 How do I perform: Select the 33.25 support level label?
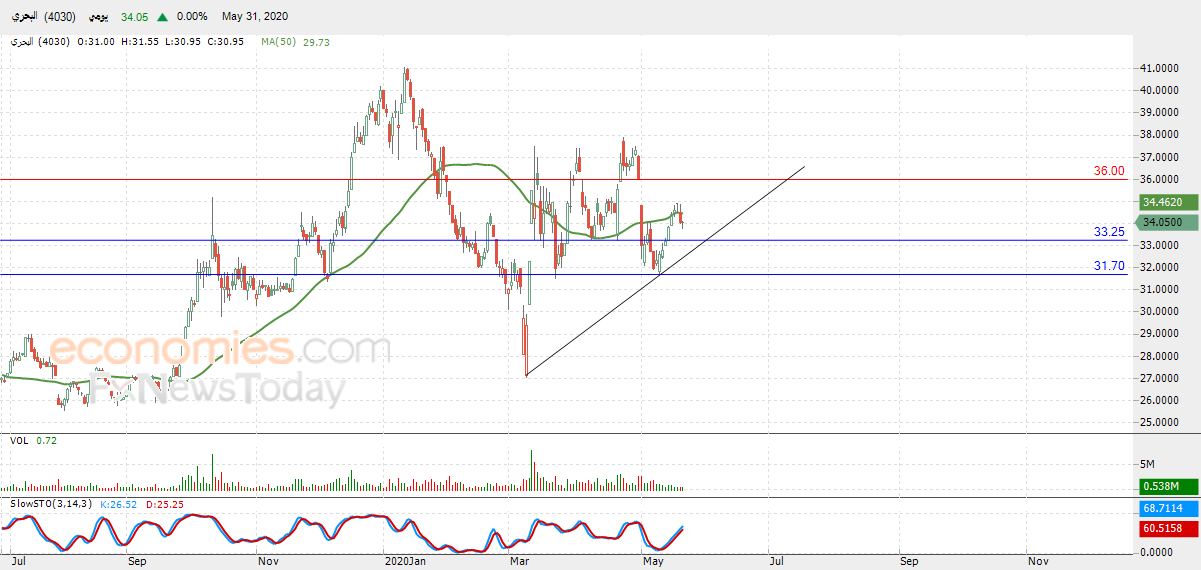1109,231
